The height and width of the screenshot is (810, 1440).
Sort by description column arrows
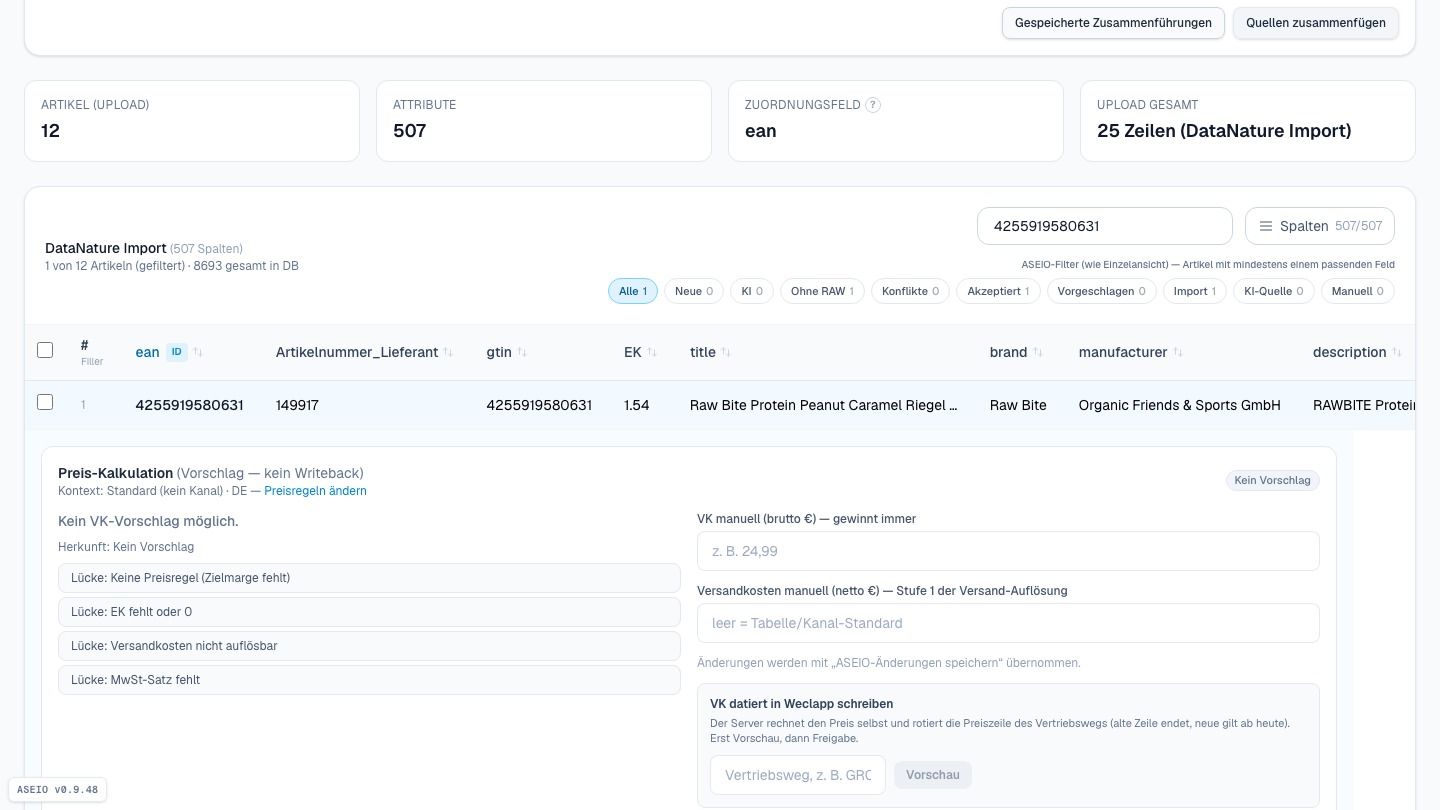(x=1397, y=352)
